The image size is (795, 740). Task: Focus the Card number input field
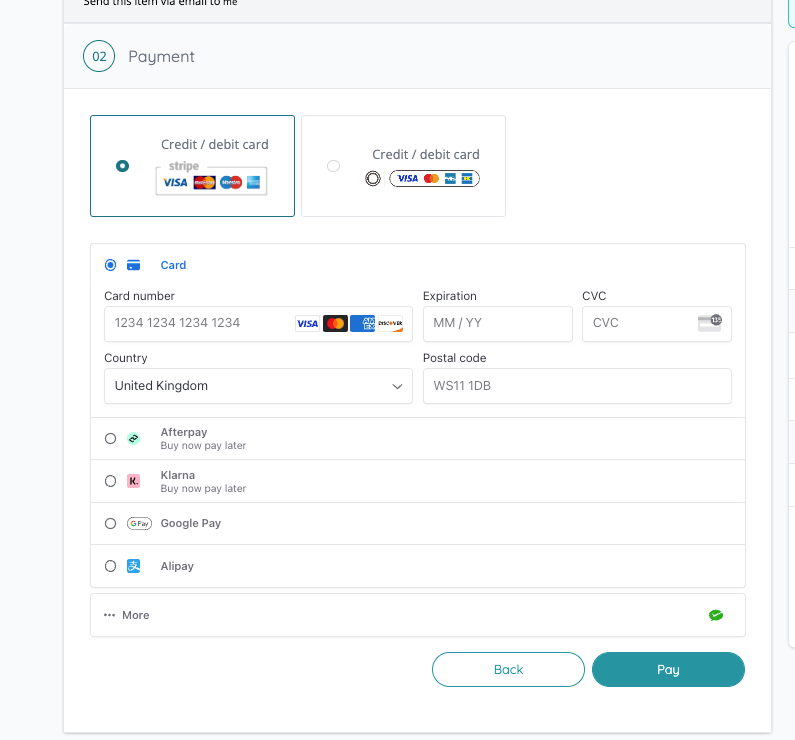coord(258,323)
